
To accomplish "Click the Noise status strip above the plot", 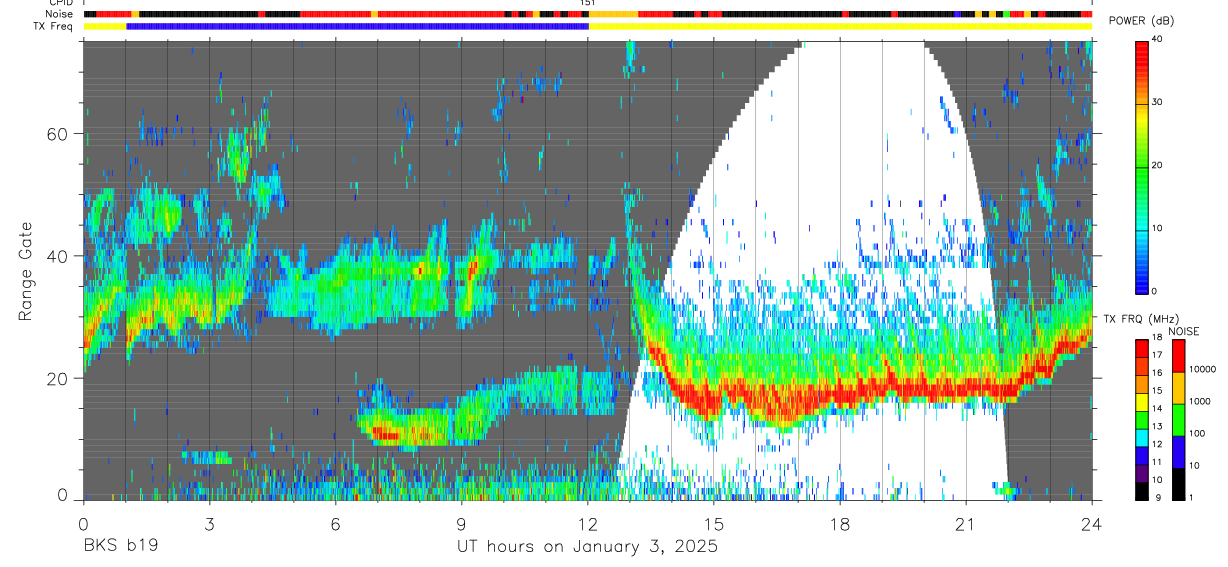I will click(x=587, y=15).
